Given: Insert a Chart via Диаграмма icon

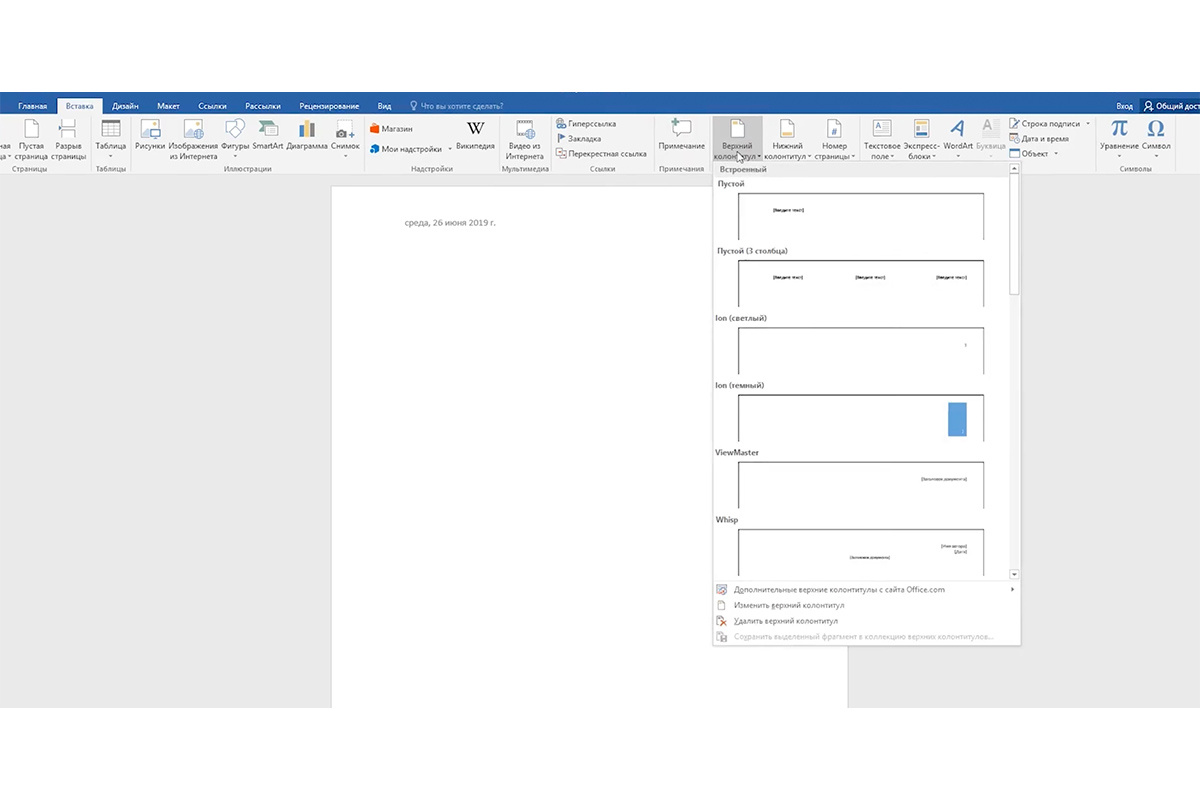Looking at the screenshot, I should pos(306,129).
